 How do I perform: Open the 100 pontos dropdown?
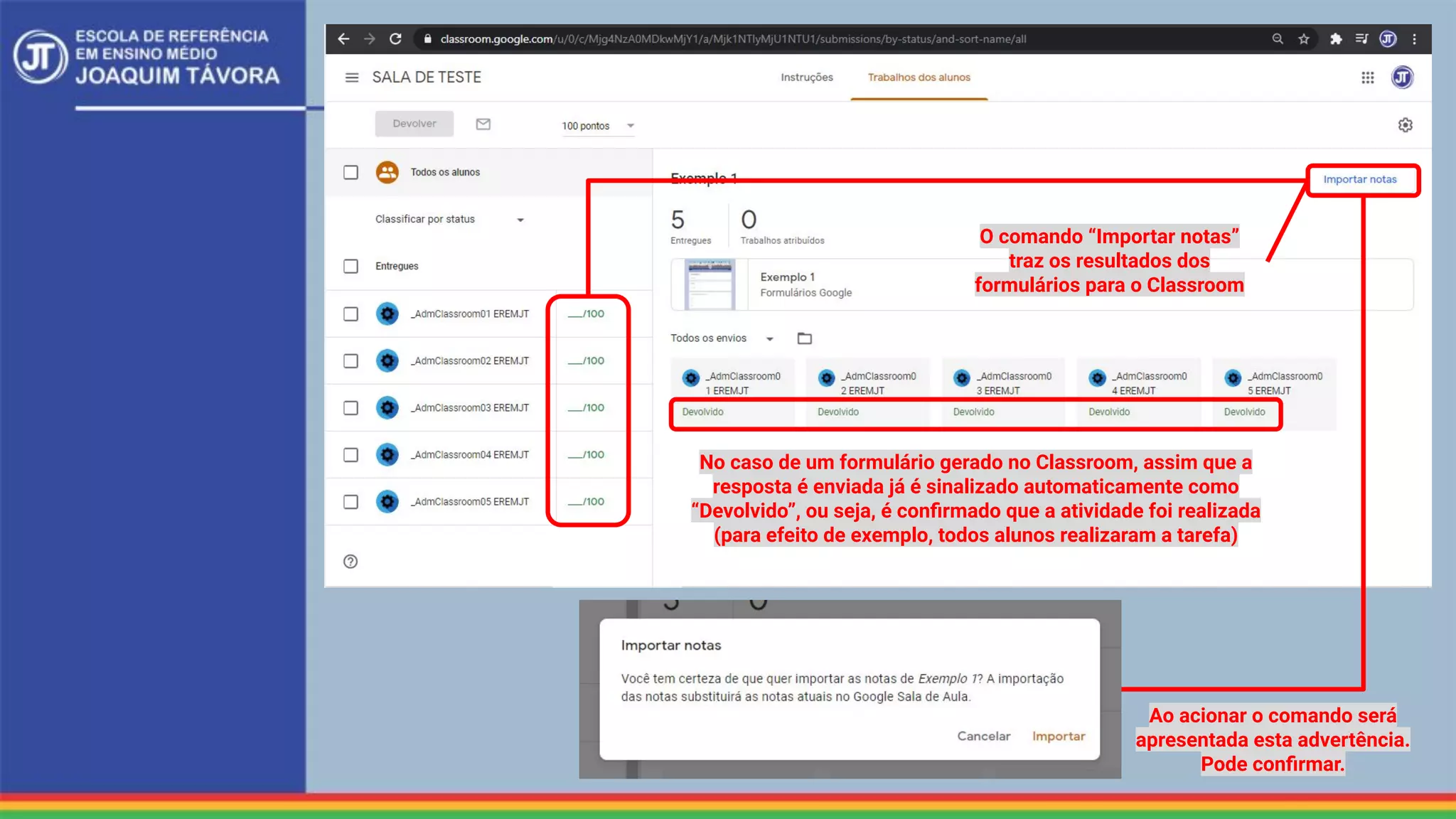pos(597,126)
